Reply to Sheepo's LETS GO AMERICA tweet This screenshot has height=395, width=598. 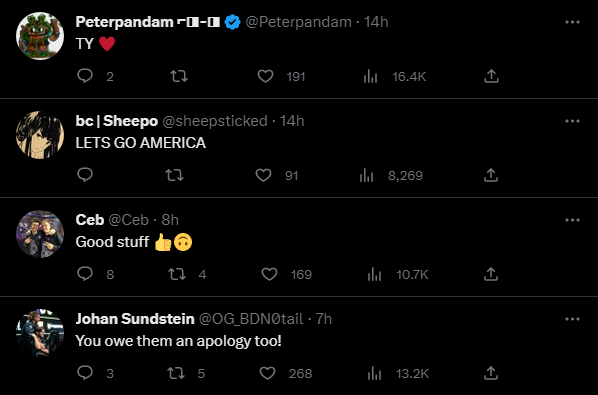tap(85, 175)
